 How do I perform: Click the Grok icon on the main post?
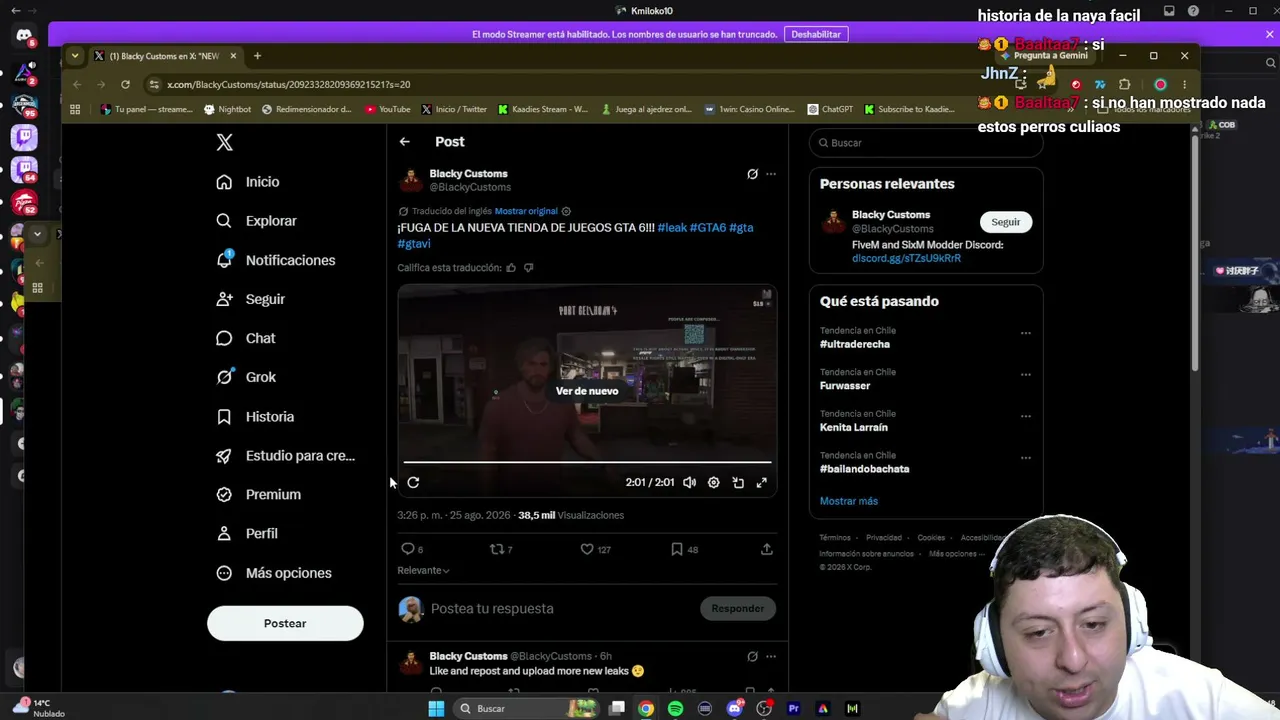(752, 174)
